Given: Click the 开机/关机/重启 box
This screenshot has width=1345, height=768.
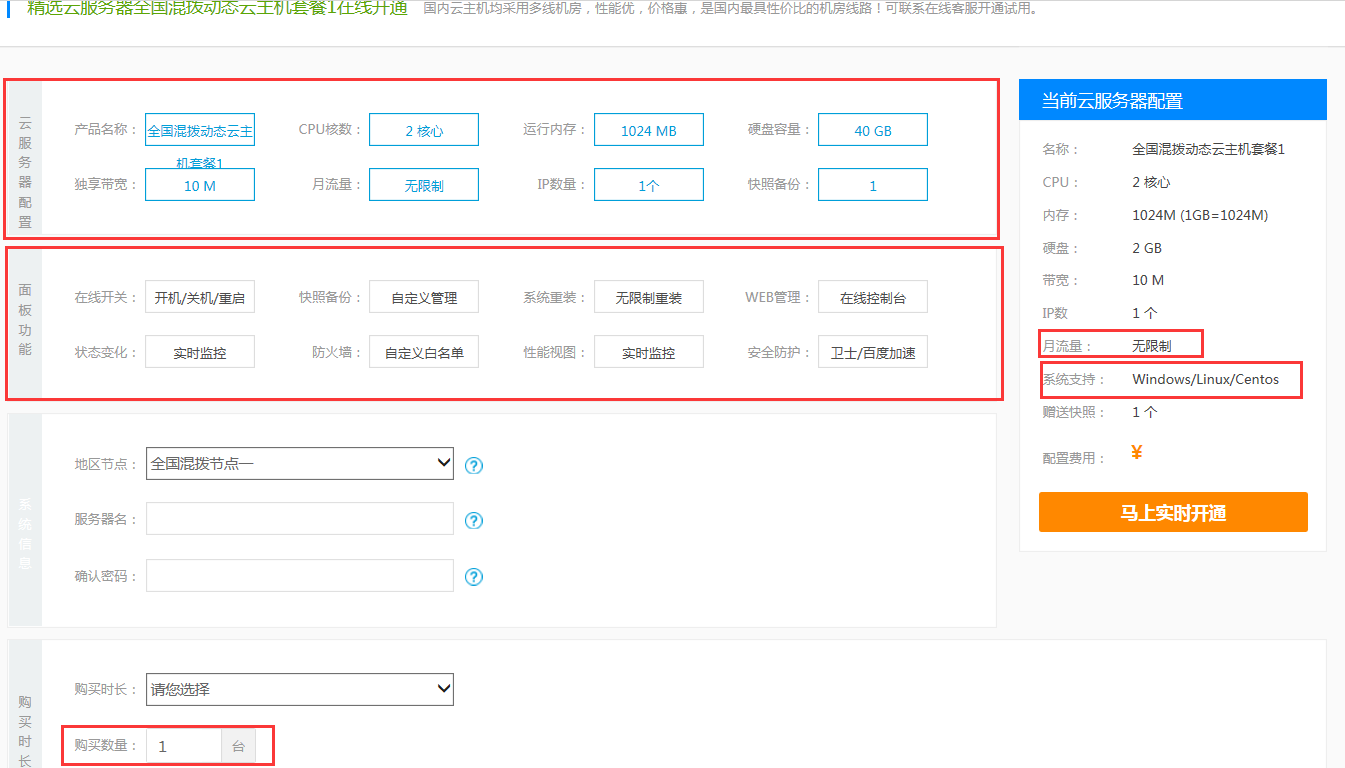Looking at the screenshot, I should click(x=200, y=297).
